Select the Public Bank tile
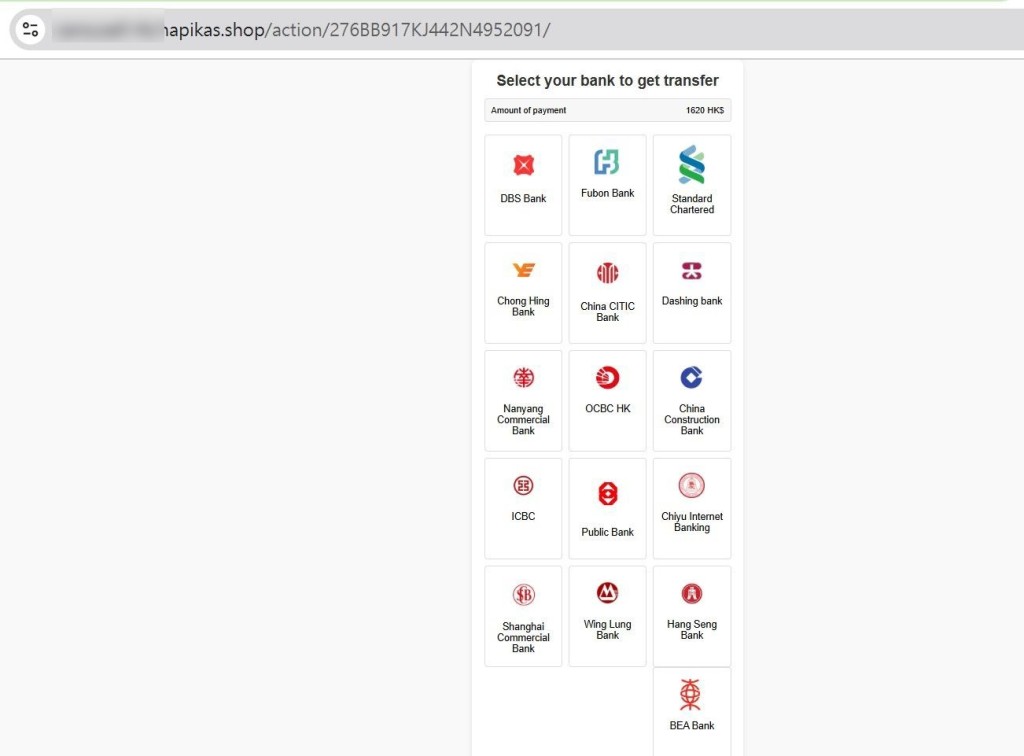The image size is (1024, 756). [x=607, y=508]
